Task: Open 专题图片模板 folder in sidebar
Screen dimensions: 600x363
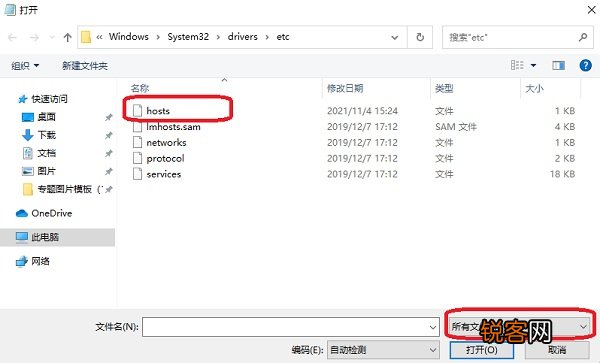Action: coord(64,189)
